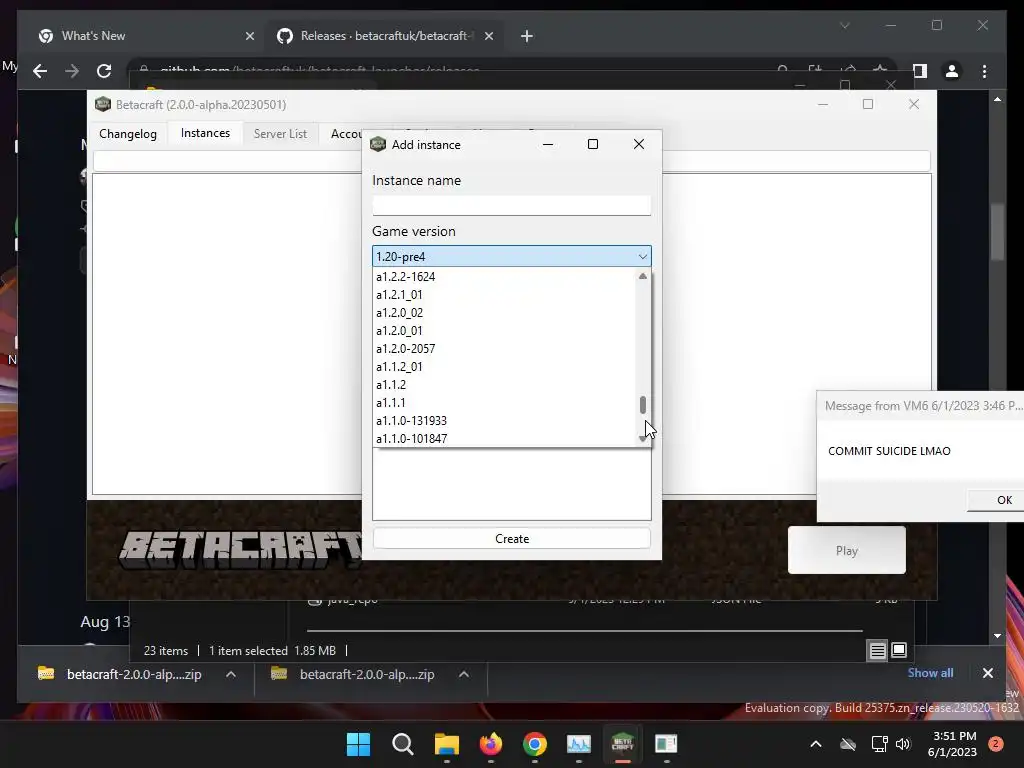Click Chrome's back navigation arrow
The height and width of the screenshot is (768, 1024).
(x=40, y=71)
